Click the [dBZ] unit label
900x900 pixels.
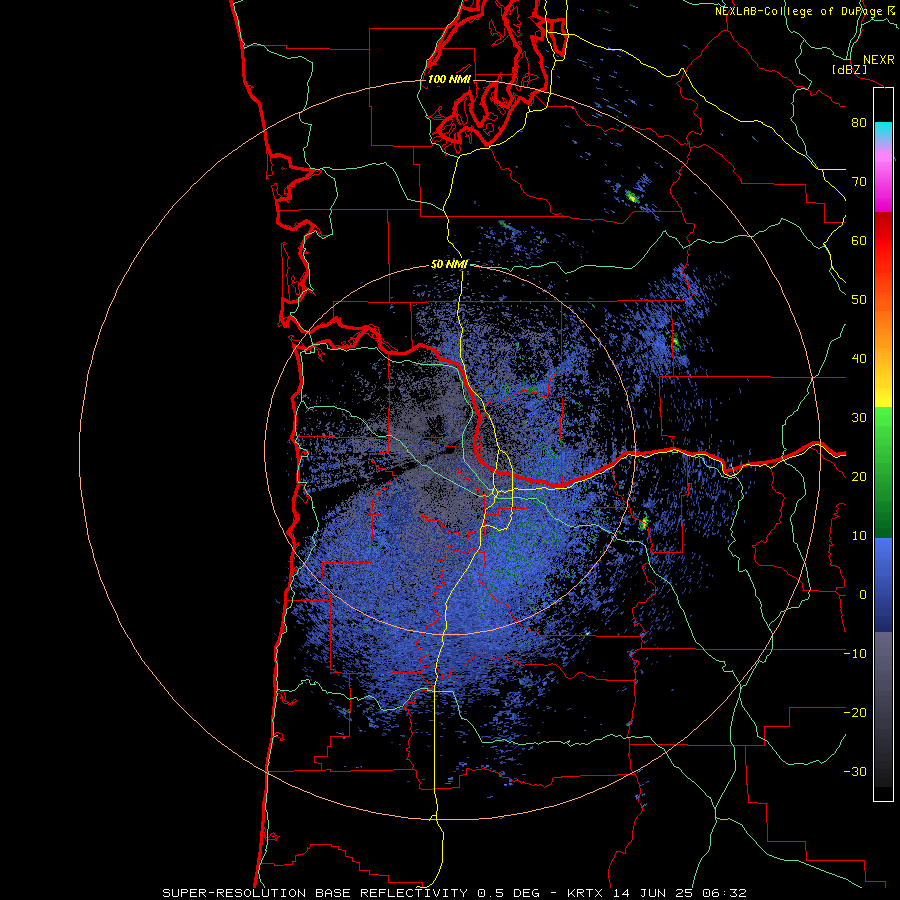849,69
